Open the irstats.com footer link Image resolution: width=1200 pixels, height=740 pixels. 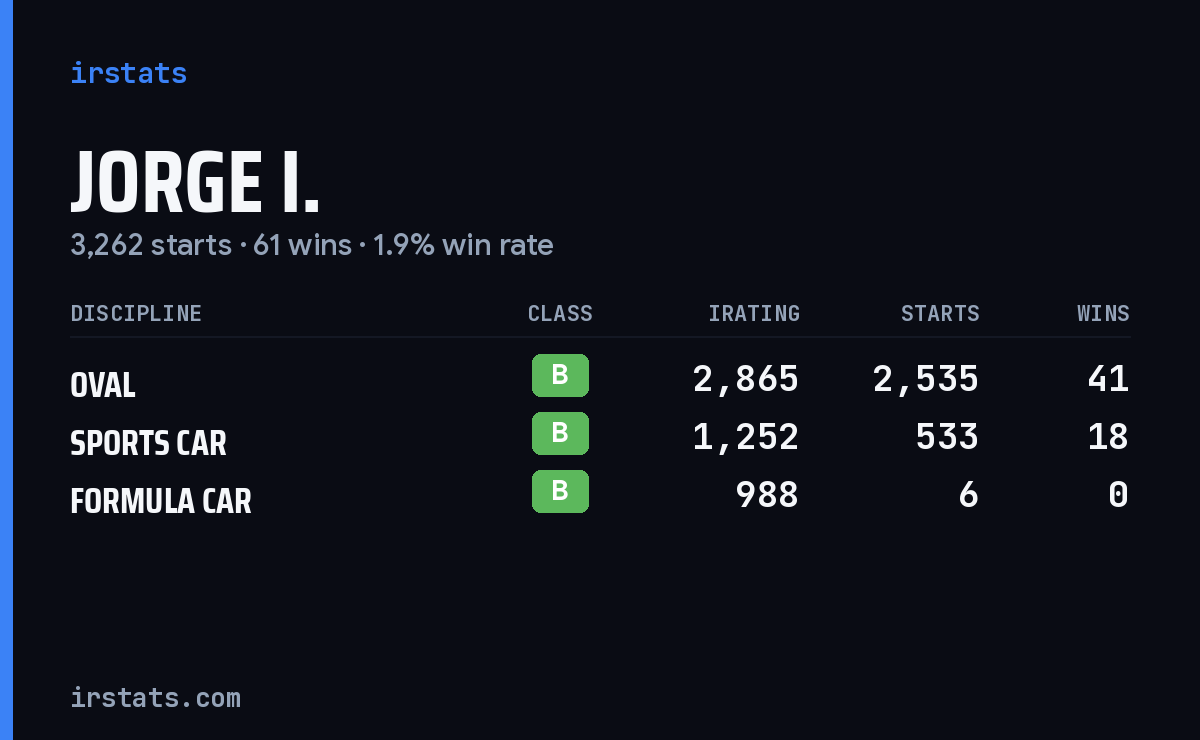point(155,697)
